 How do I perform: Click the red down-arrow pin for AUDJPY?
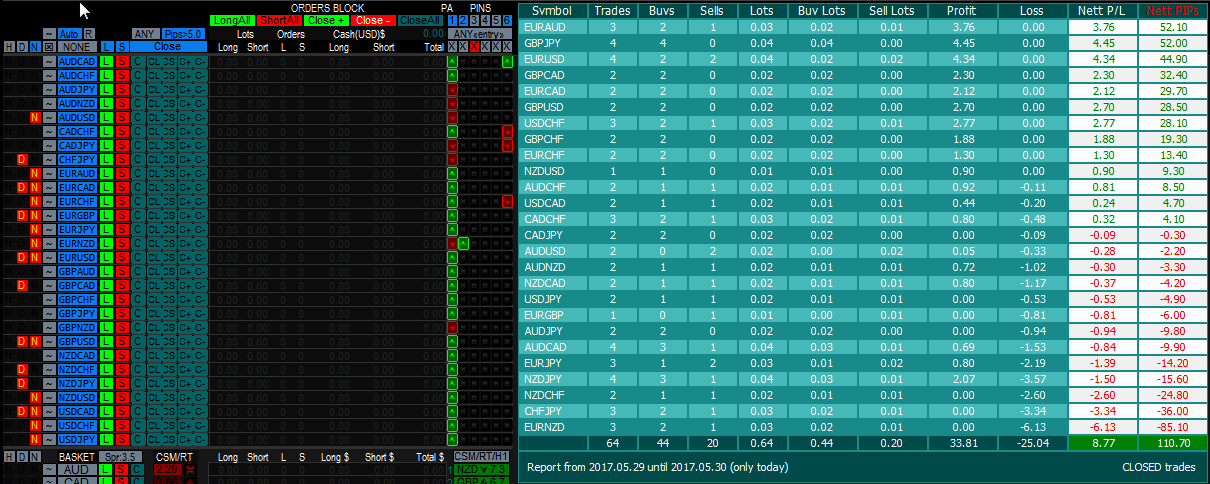453,90
